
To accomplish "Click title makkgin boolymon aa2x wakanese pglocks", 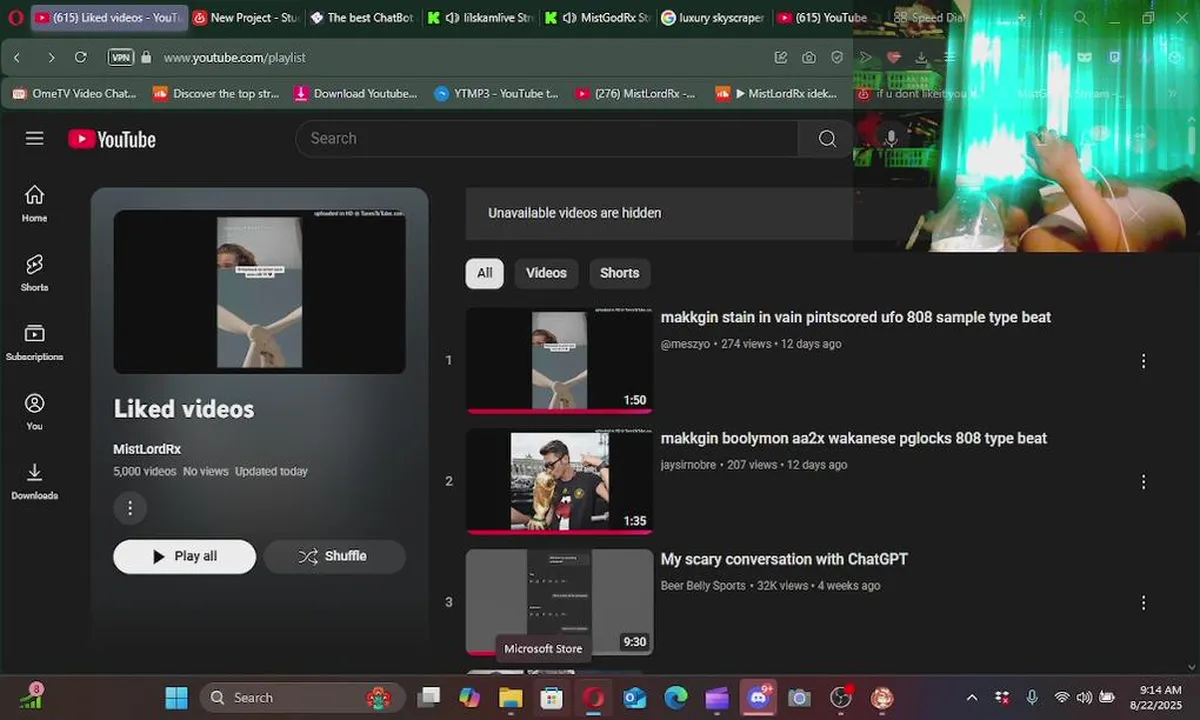I will click(854, 439).
